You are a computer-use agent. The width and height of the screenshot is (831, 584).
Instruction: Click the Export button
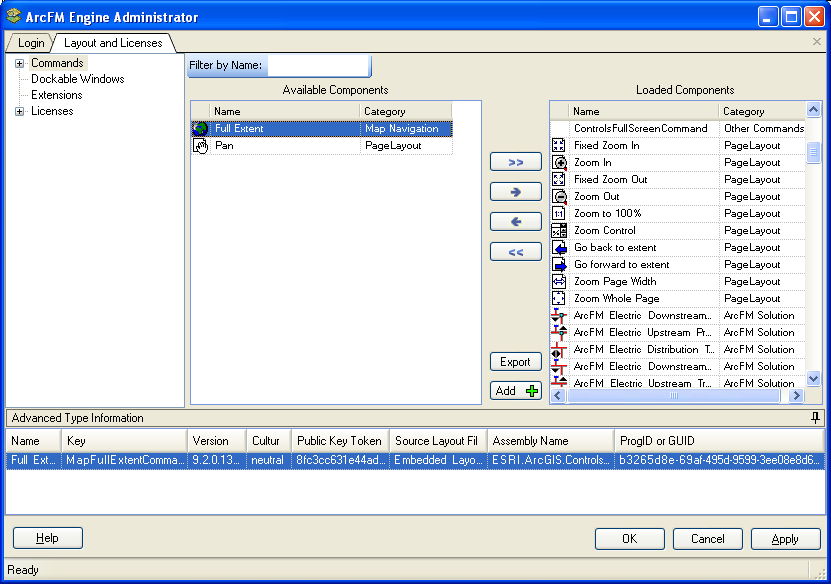pyautogui.click(x=516, y=361)
